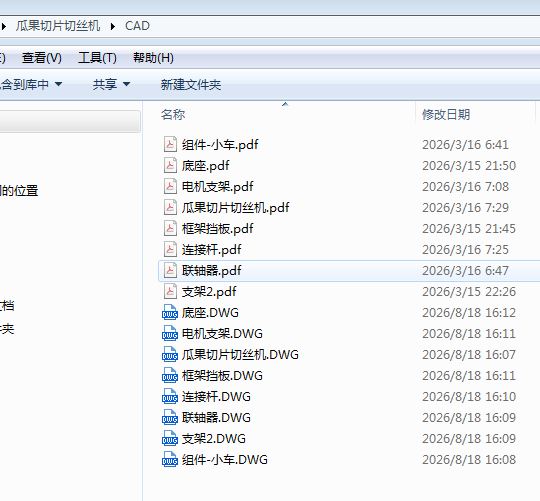Click the DWG icon of 电机支架.DWG
The image size is (540, 501).
point(170,334)
